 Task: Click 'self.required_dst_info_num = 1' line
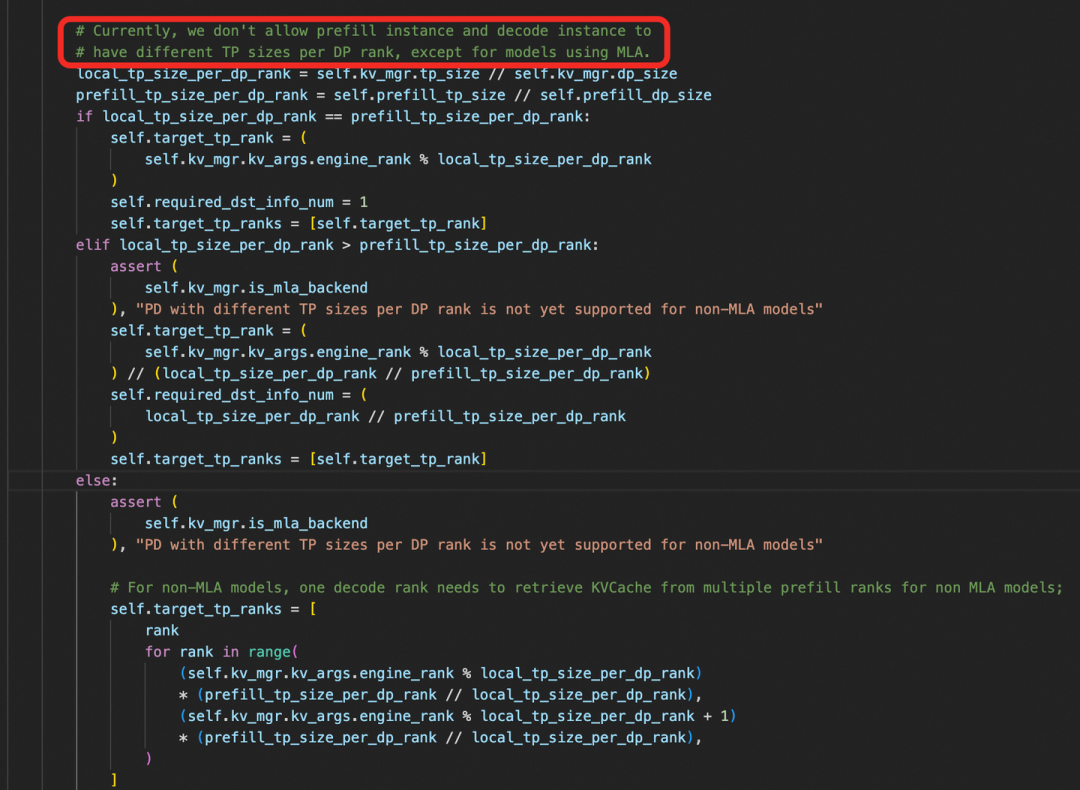(239, 202)
